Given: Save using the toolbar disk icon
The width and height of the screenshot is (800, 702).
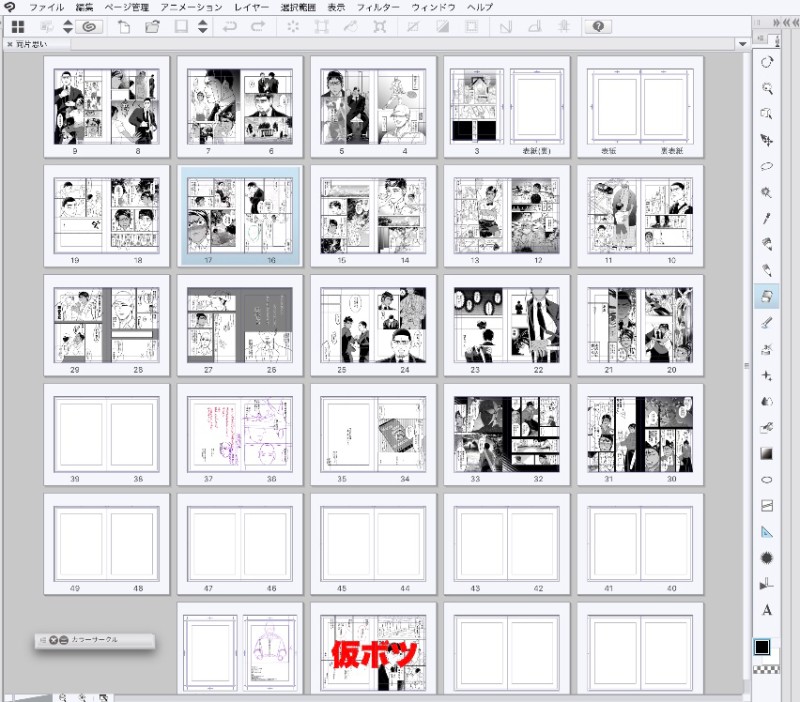Looking at the screenshot, I should 181,27.
